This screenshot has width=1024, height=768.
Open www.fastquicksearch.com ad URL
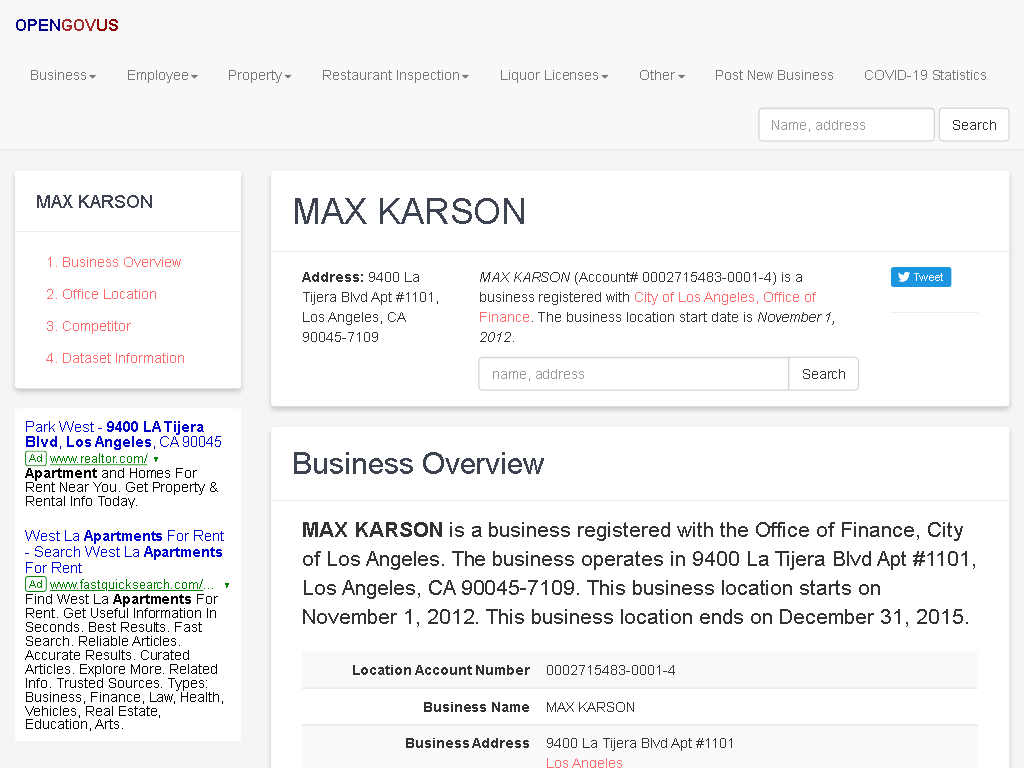tap(131, 584)
